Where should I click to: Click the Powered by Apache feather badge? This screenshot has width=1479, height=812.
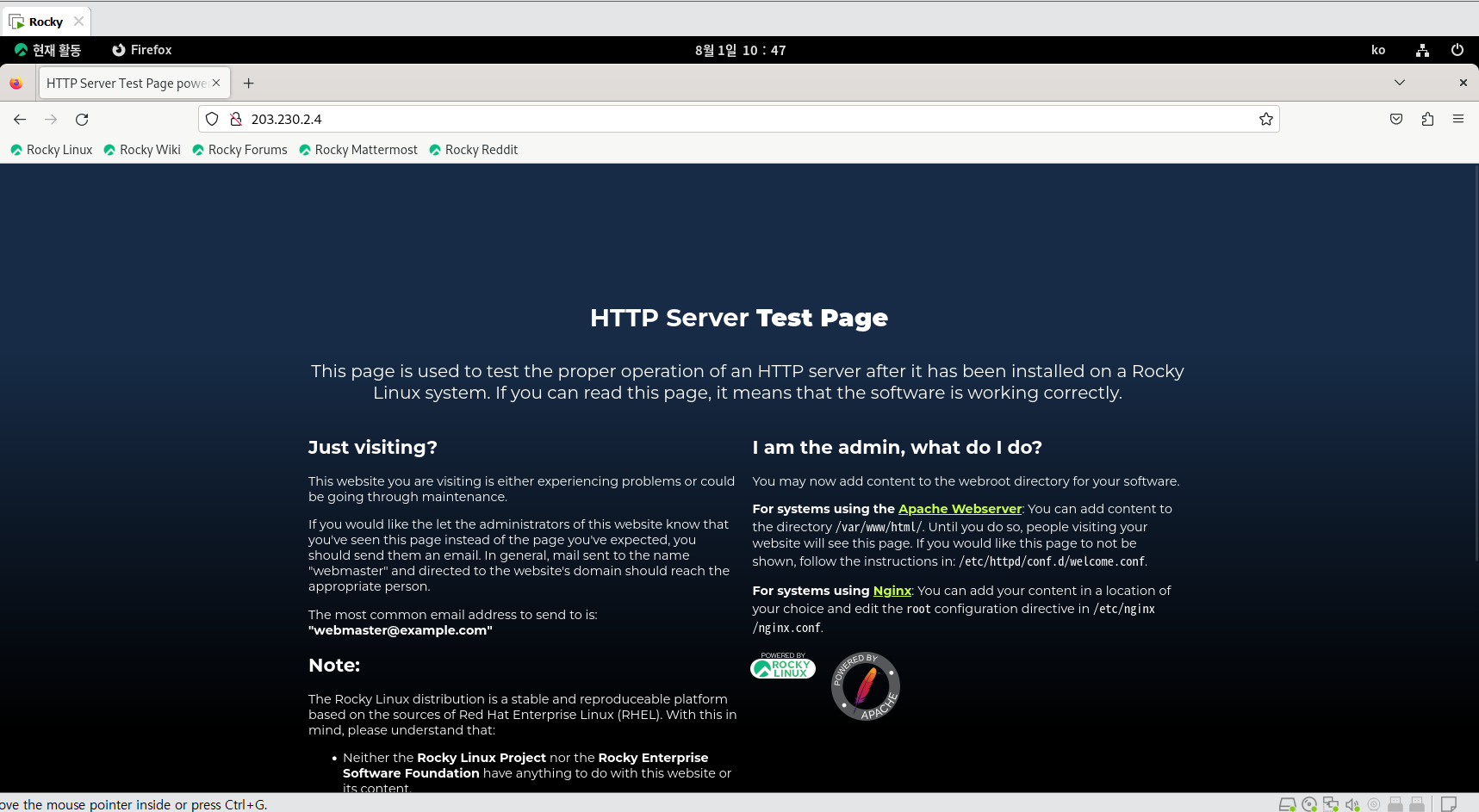[866, 686]
